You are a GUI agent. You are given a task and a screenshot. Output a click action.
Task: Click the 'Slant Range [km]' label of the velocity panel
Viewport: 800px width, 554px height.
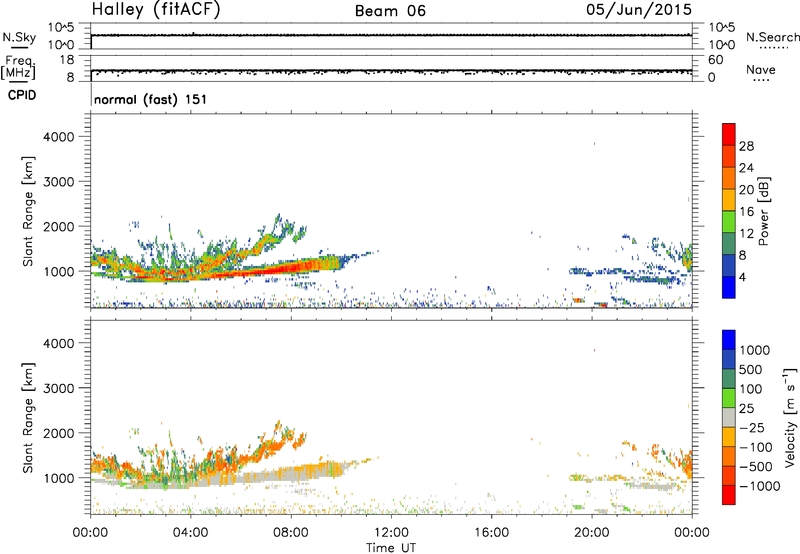click(x=28, y=417)
